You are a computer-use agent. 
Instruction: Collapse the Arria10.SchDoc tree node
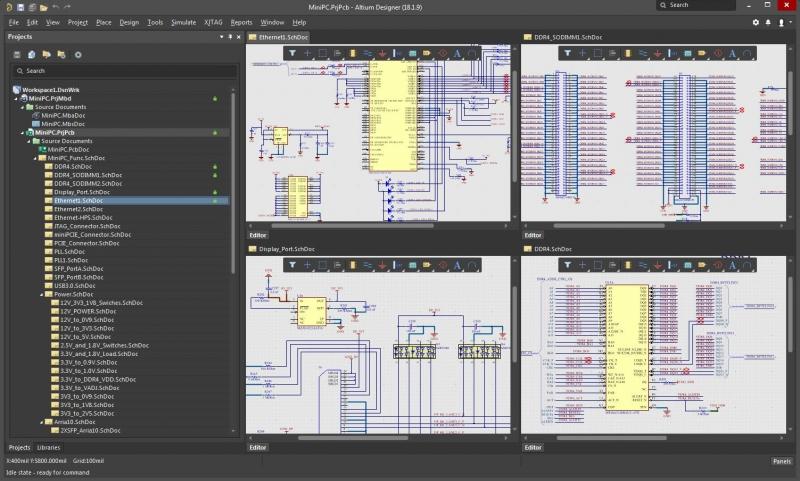42,422
